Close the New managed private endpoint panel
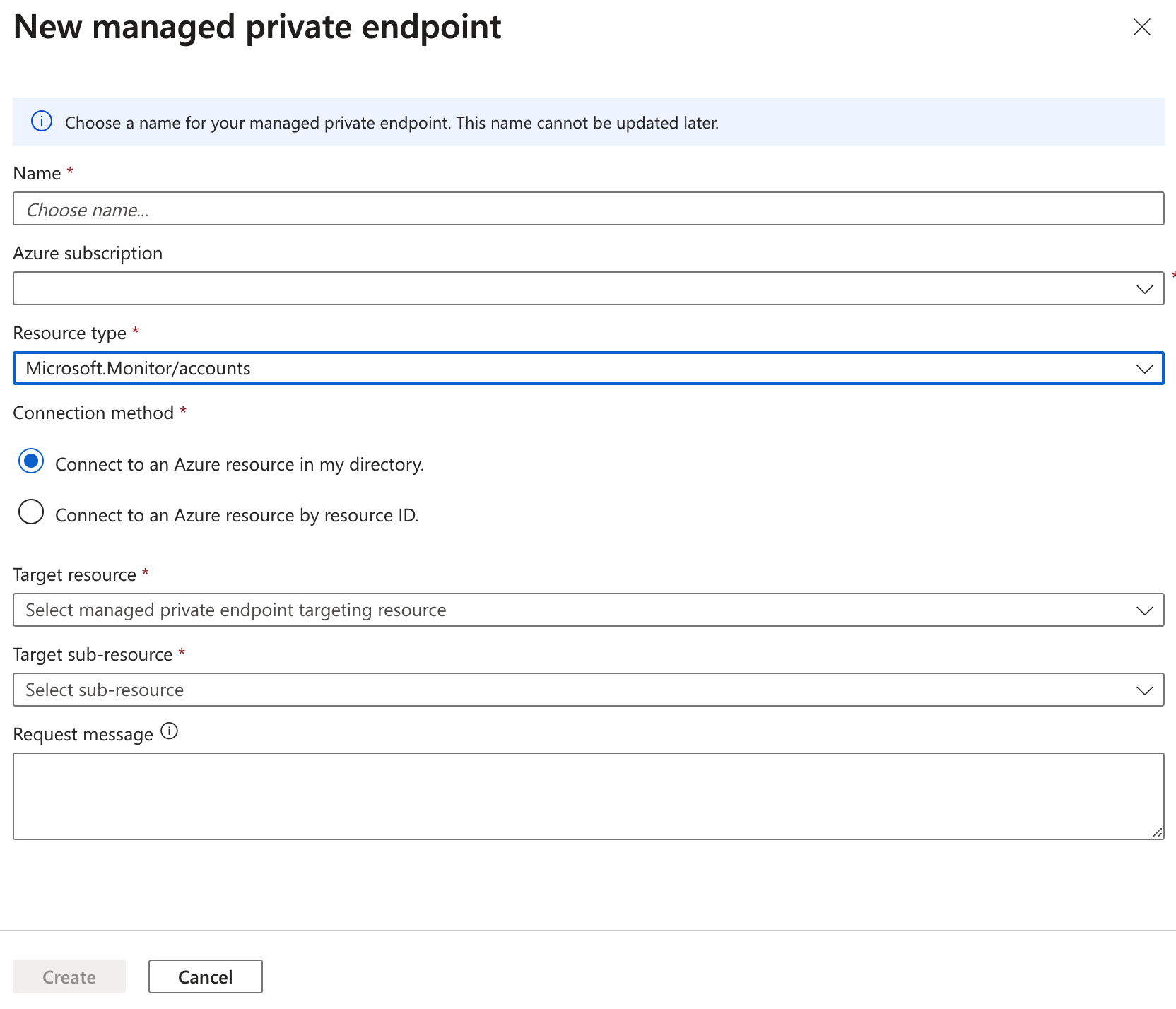 [x=1141, y=28]
